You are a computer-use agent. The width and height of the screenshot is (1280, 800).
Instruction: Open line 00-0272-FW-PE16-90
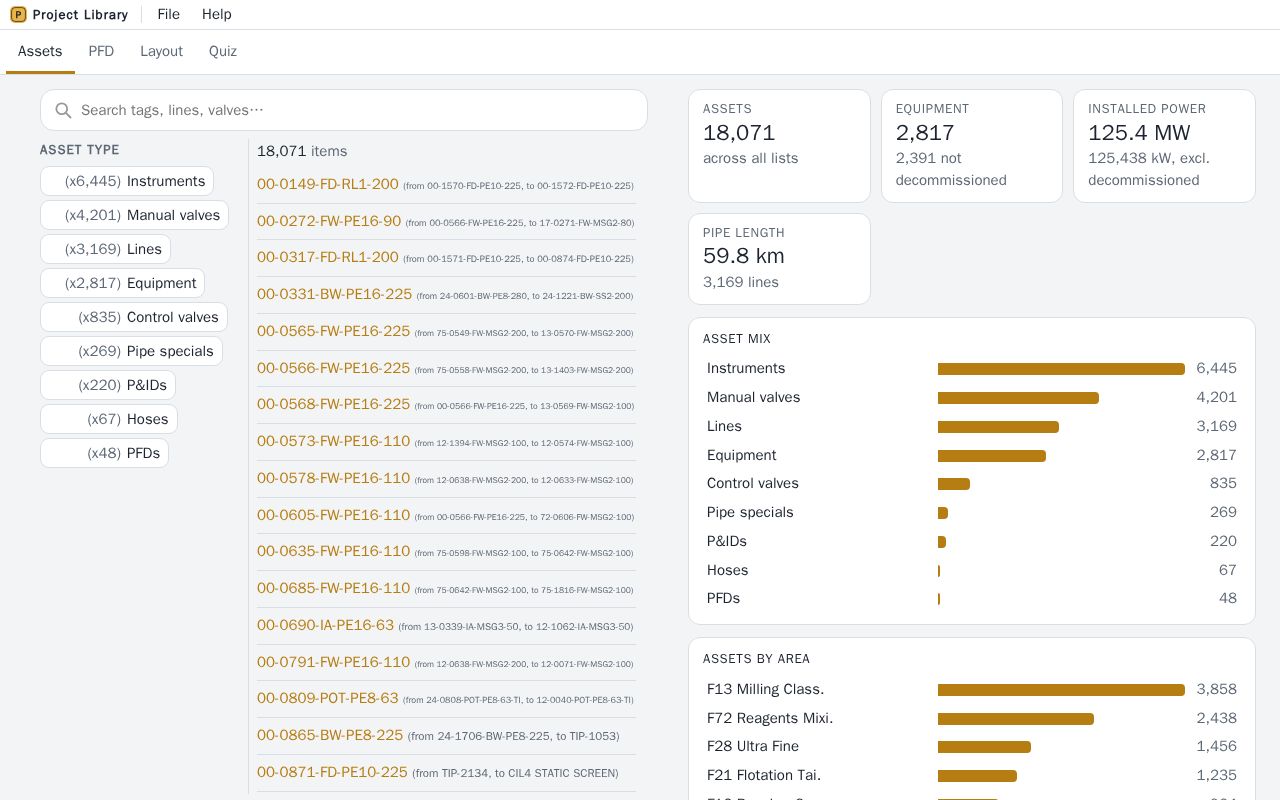point(329,221)
